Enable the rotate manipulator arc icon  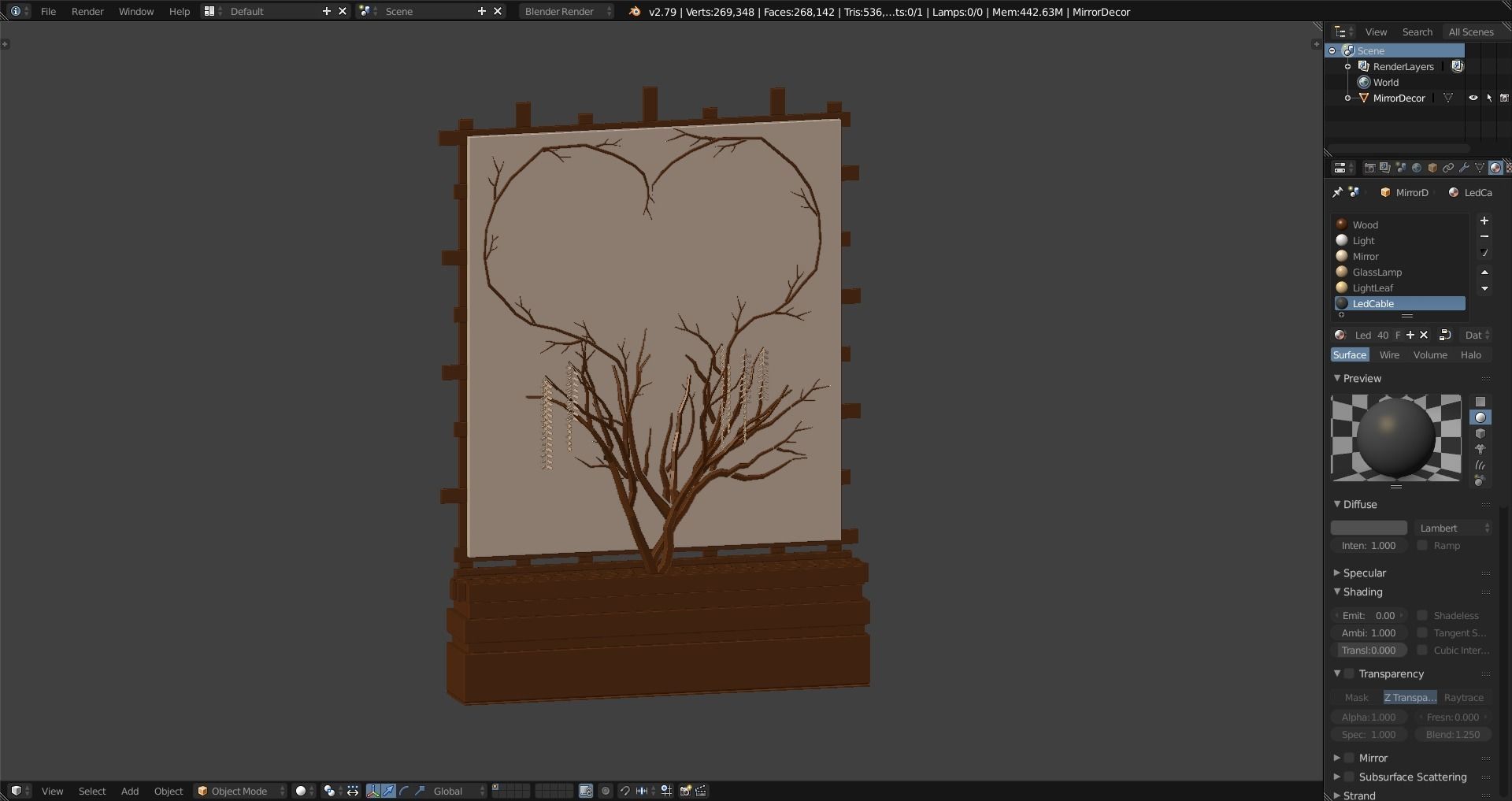pyautogui.click(x=405, y=791)
